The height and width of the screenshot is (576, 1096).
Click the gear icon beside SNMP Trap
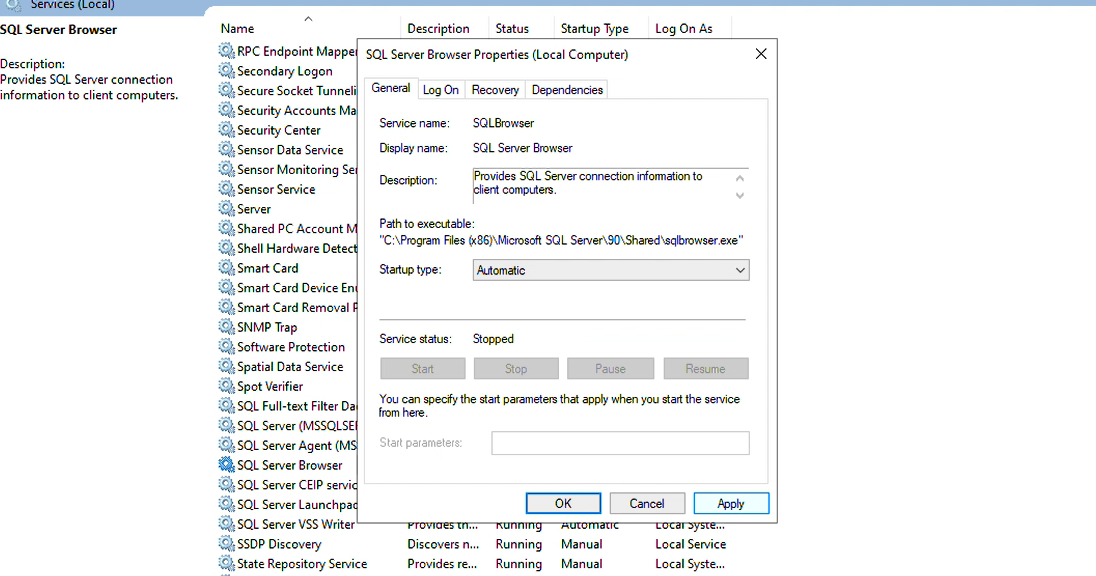[226, 326]
